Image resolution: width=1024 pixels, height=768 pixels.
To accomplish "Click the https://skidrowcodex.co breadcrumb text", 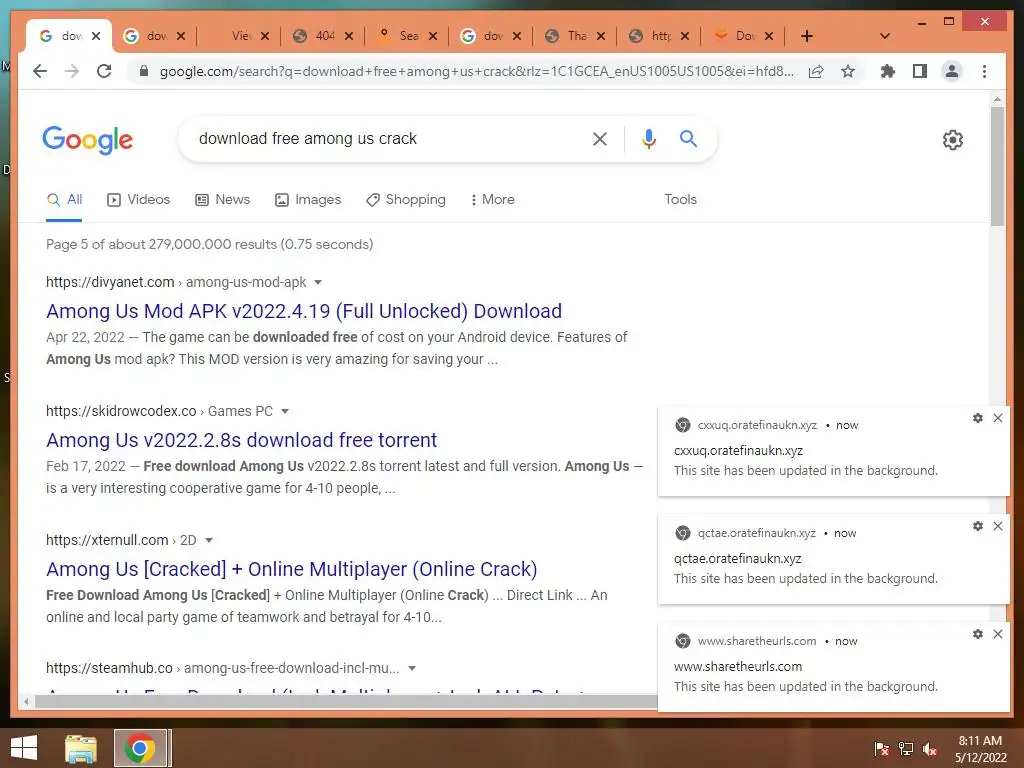I will (x=121, y=411).
